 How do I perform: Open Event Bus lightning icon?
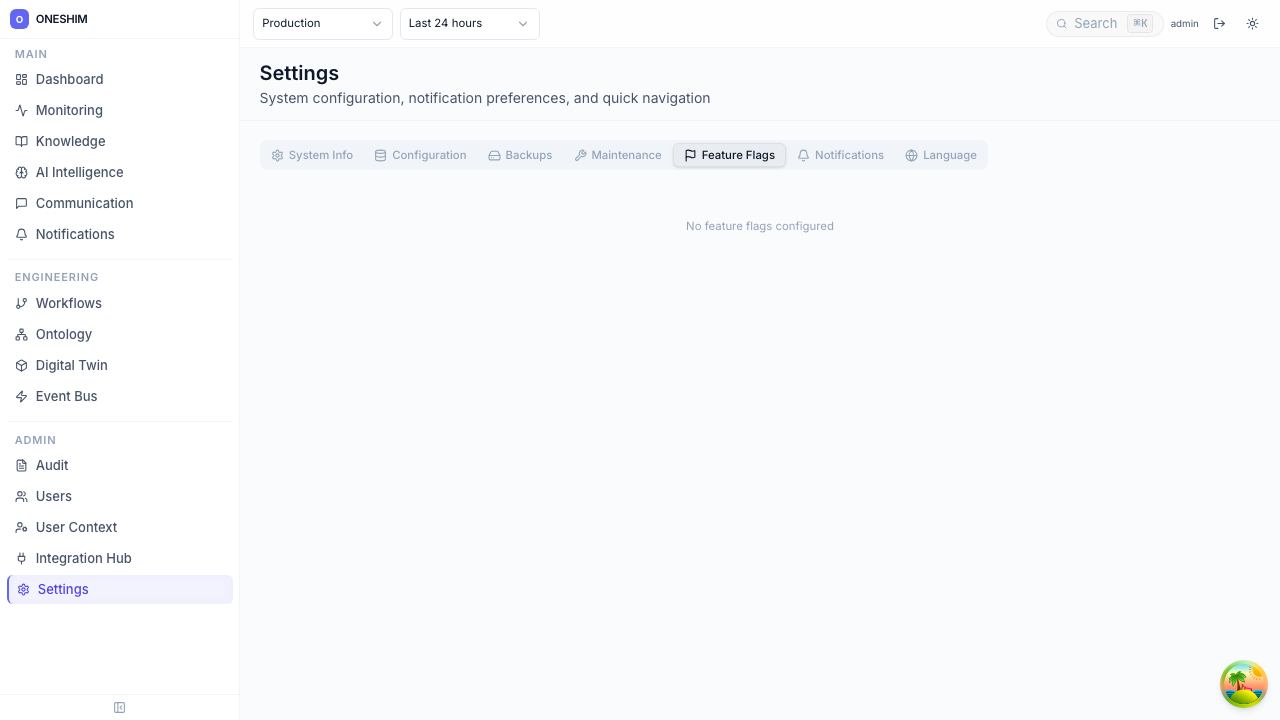pos(21,397)
